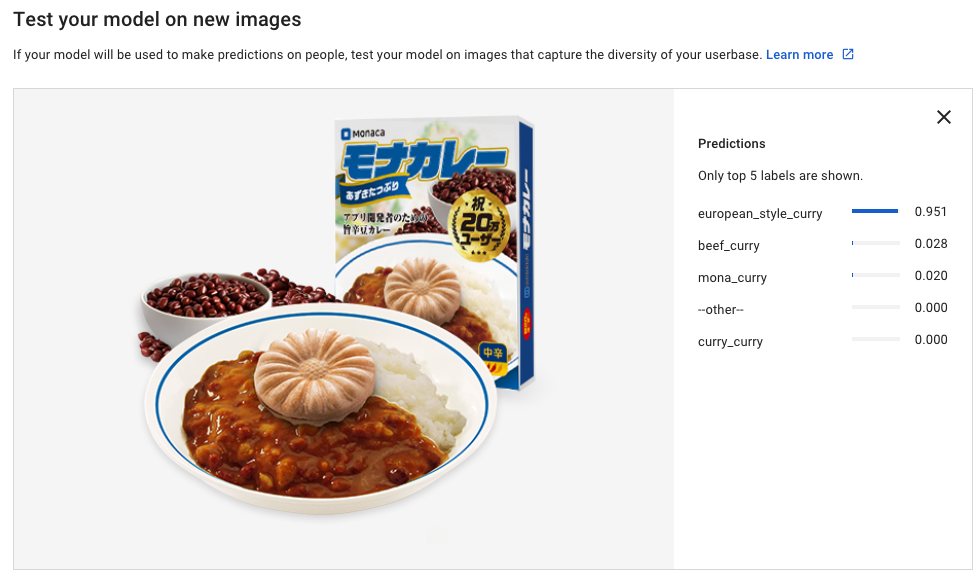Click the beef_curry confidence bar
The height and width of the screenshot is (576, 978).
[x=875, y=243]
